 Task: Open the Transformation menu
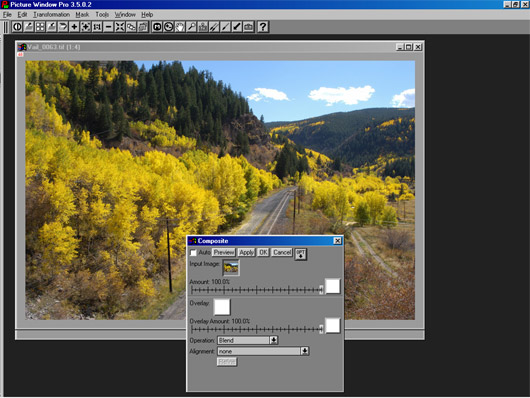(51, 15)
